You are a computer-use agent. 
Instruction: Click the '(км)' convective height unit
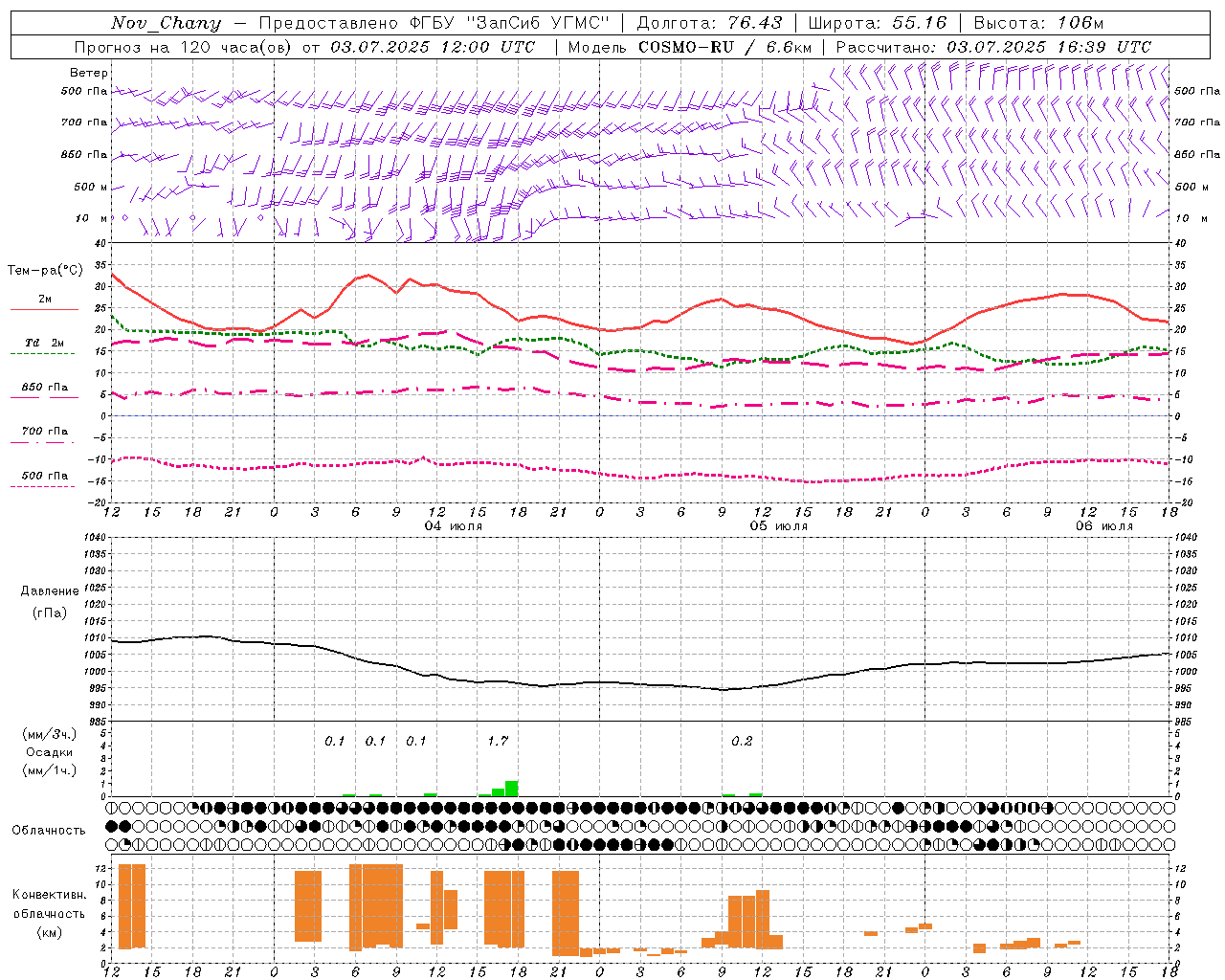49,932
